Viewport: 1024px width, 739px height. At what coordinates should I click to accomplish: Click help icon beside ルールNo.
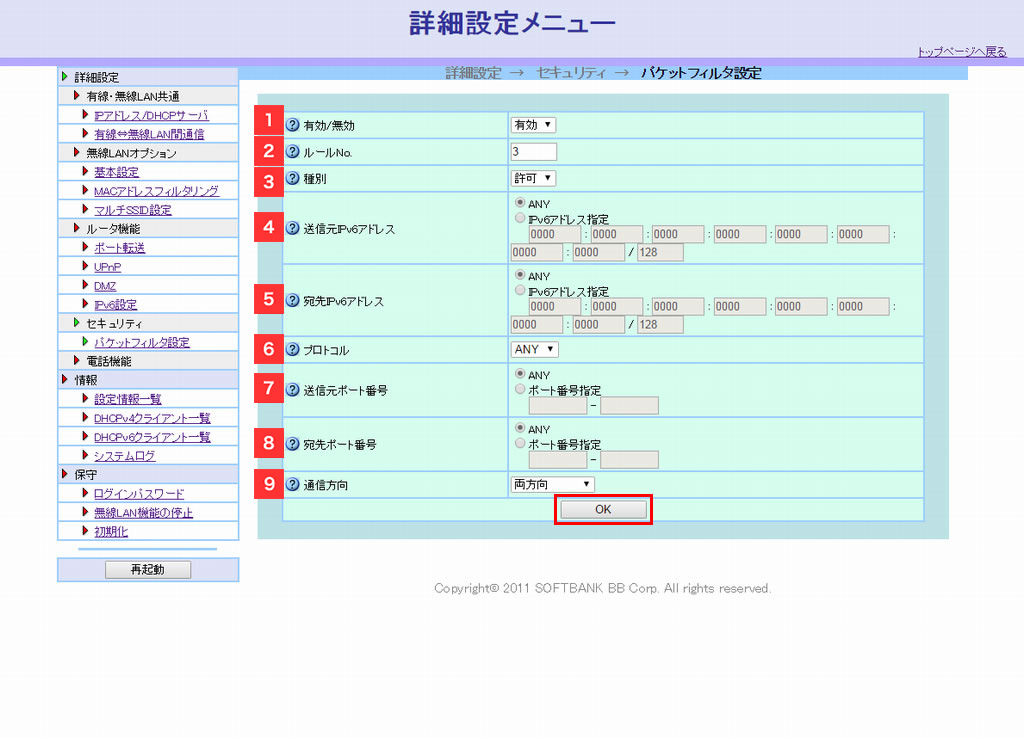pyautogui.click(x=293, y=152)
